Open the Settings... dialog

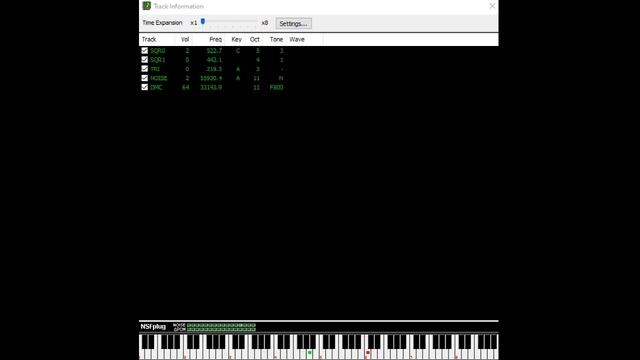[x=293, y=24]
